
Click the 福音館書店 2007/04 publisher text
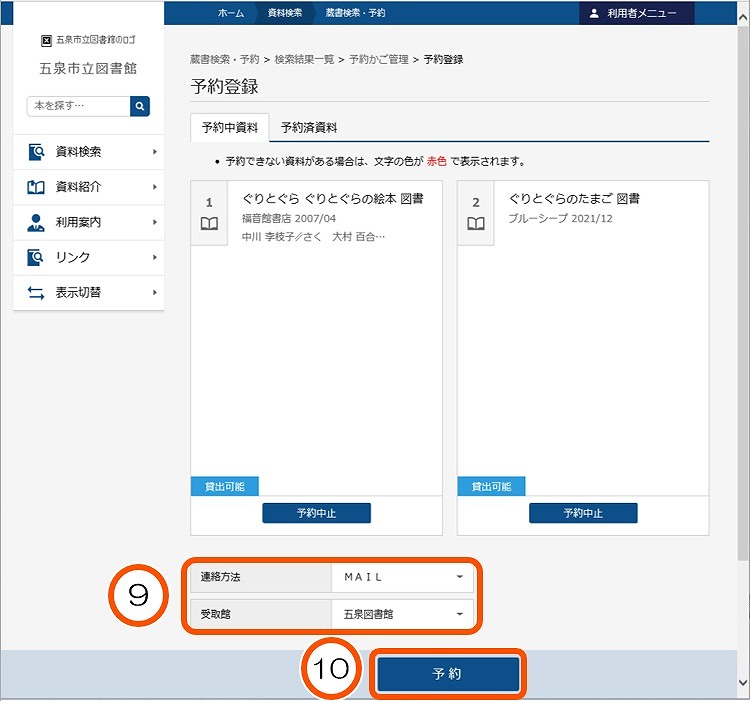(x=289, y=219)
